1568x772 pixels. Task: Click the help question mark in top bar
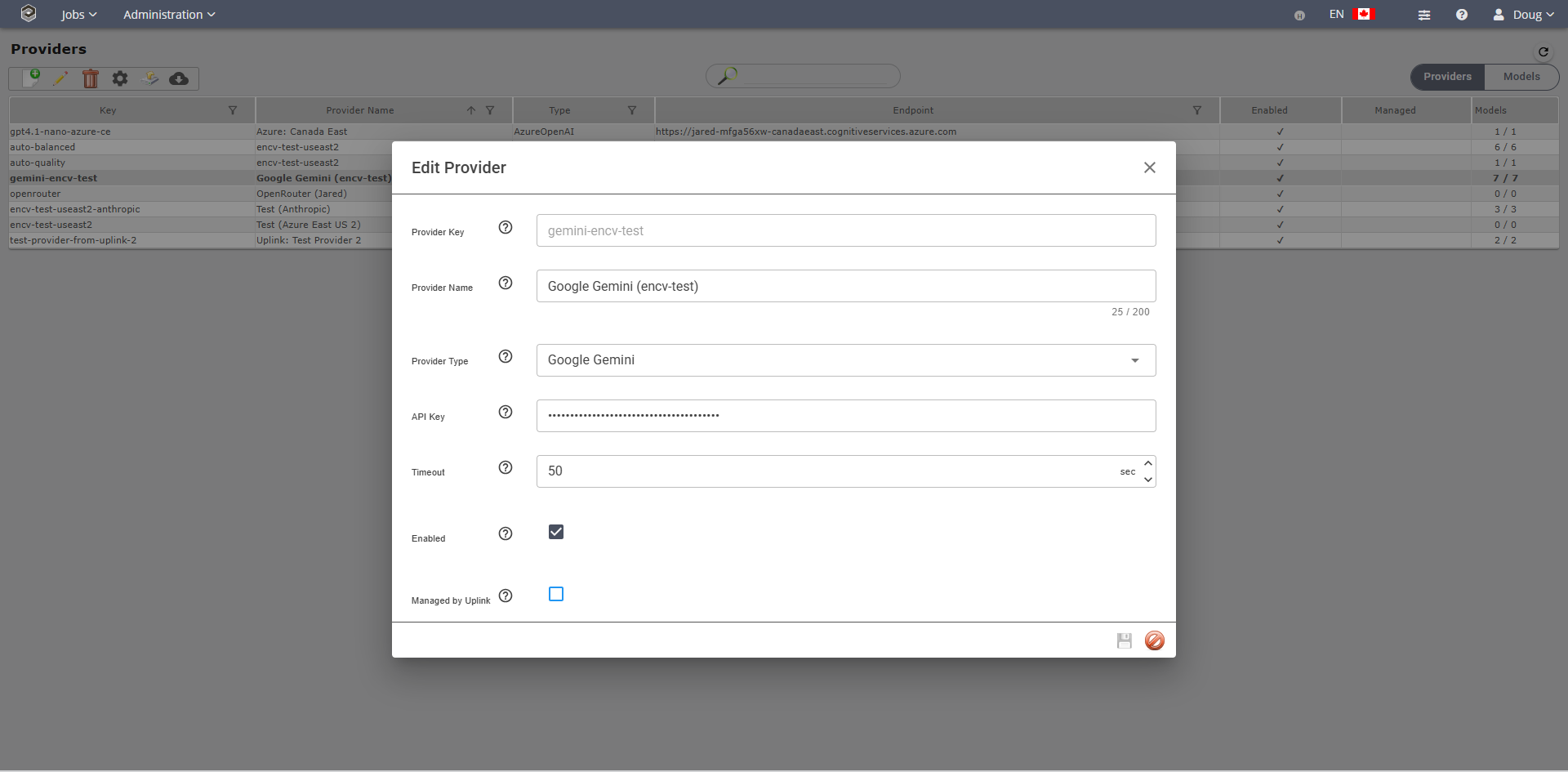click(1462, 14)
